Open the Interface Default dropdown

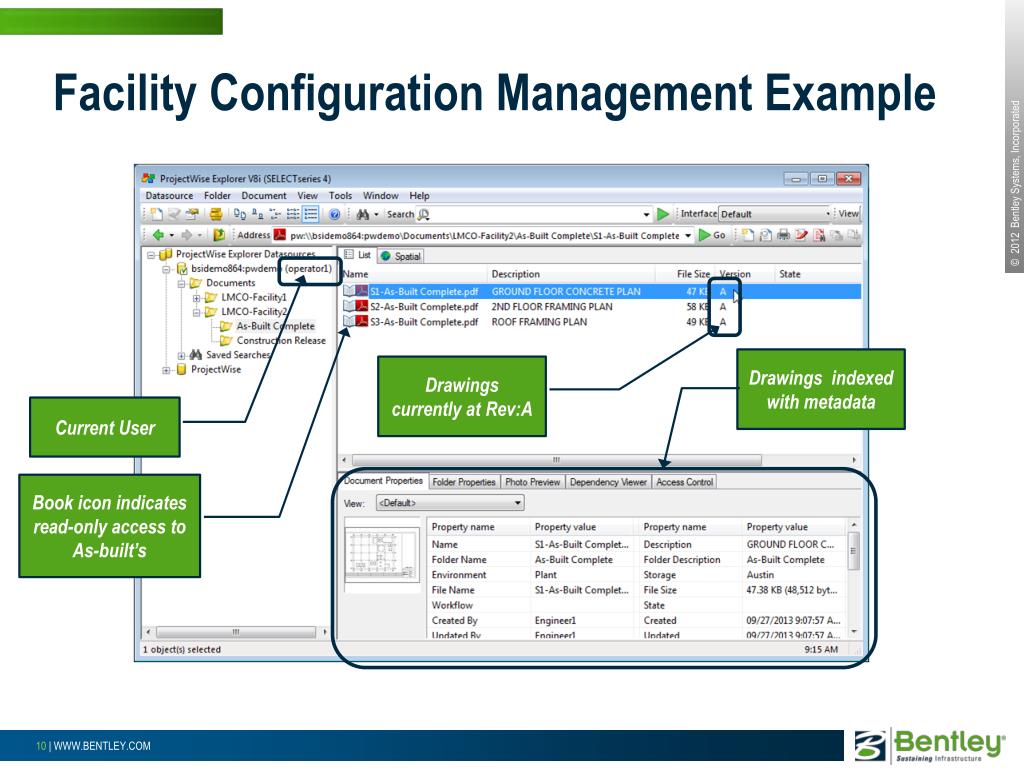(x=828, y=214)
